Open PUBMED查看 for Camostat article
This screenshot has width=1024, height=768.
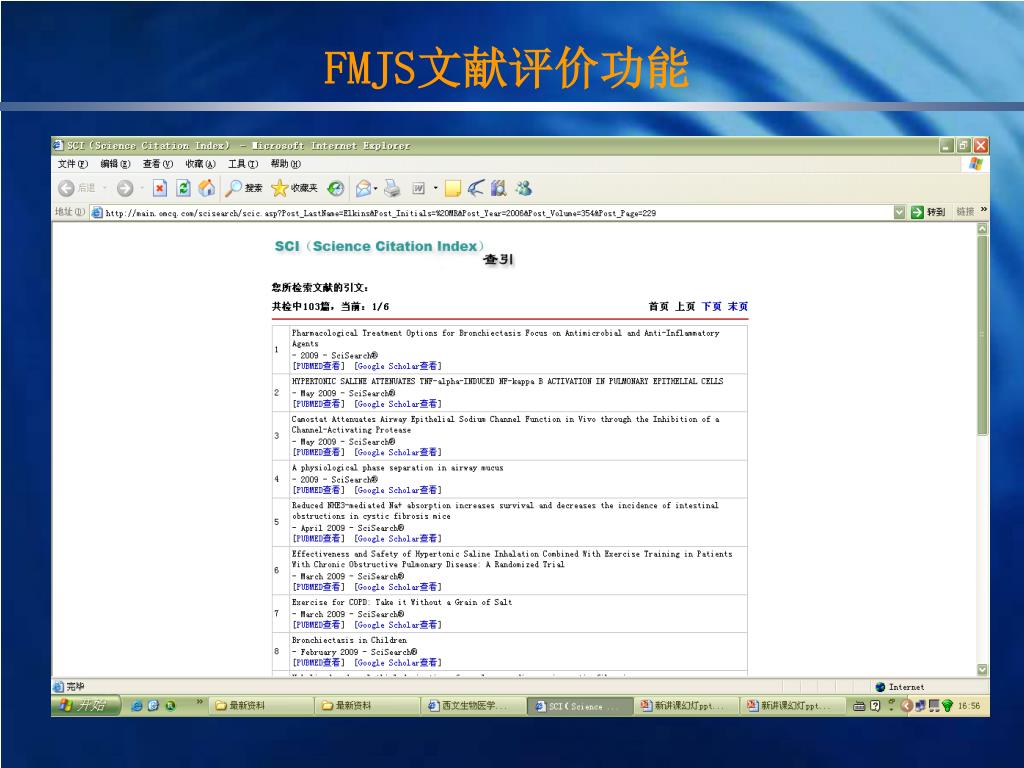click(x=318, y=453)
